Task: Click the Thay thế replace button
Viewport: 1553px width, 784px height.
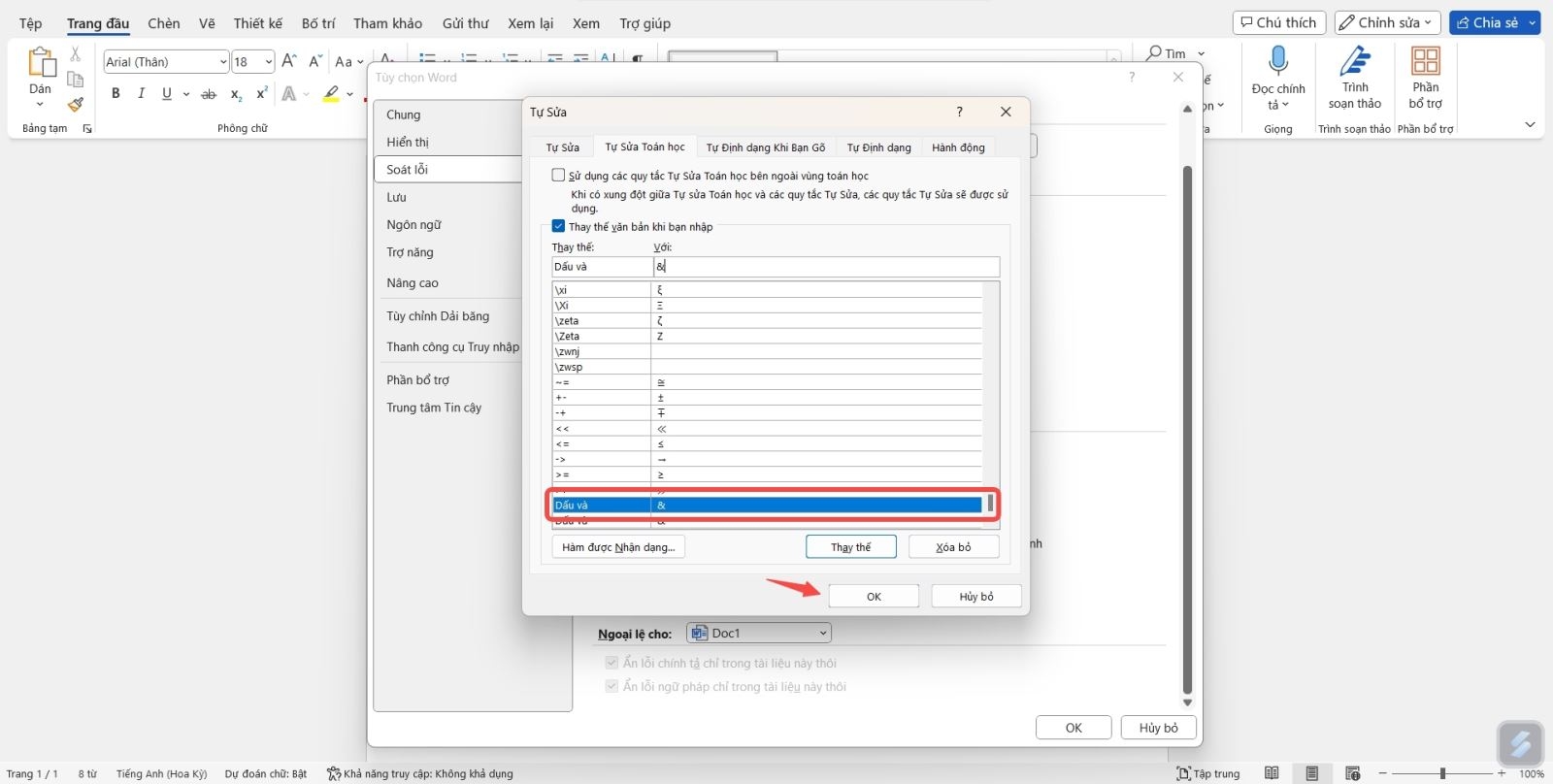Action: [x=850, y=547]
